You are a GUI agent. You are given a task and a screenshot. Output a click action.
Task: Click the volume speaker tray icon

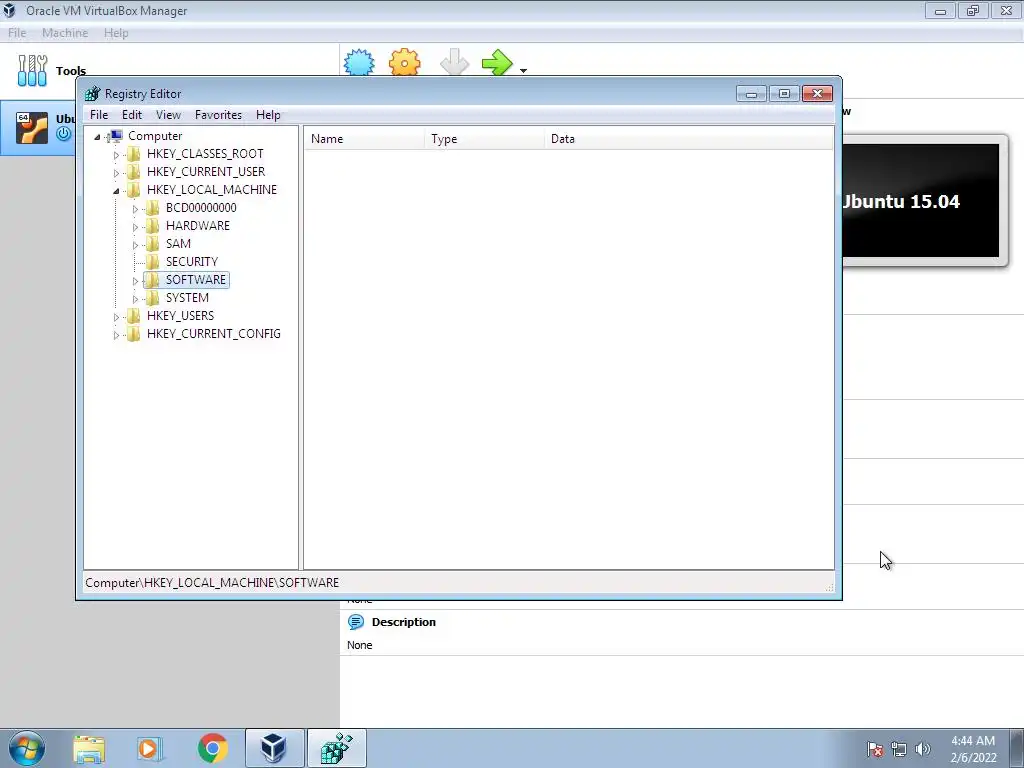(x=923, y=749)
